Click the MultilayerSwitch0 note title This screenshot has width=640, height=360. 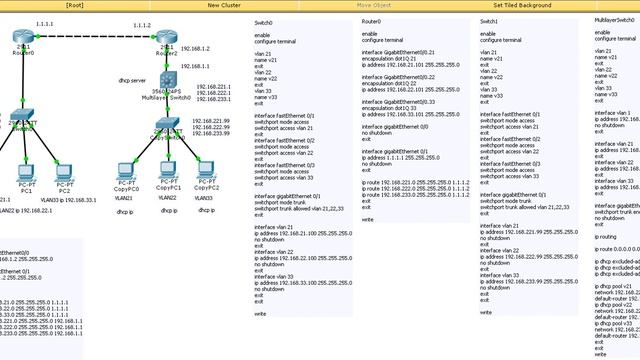[x=615, y=20]
